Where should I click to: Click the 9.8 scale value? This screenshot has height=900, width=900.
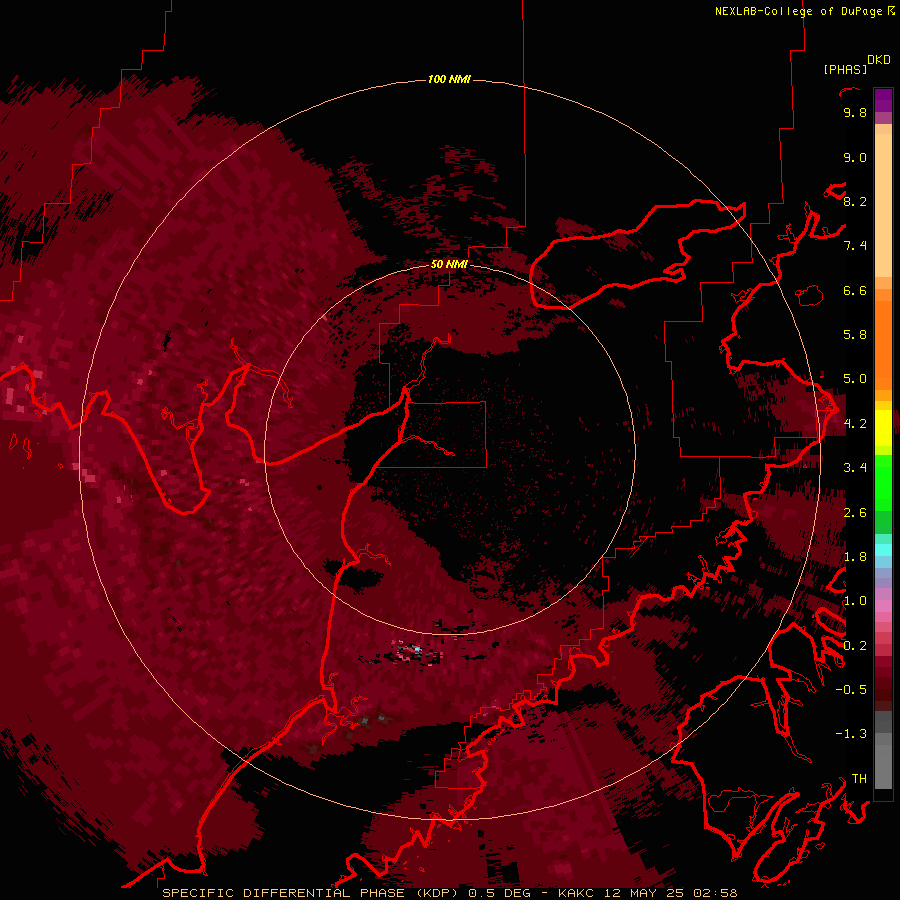click(855, 112)
